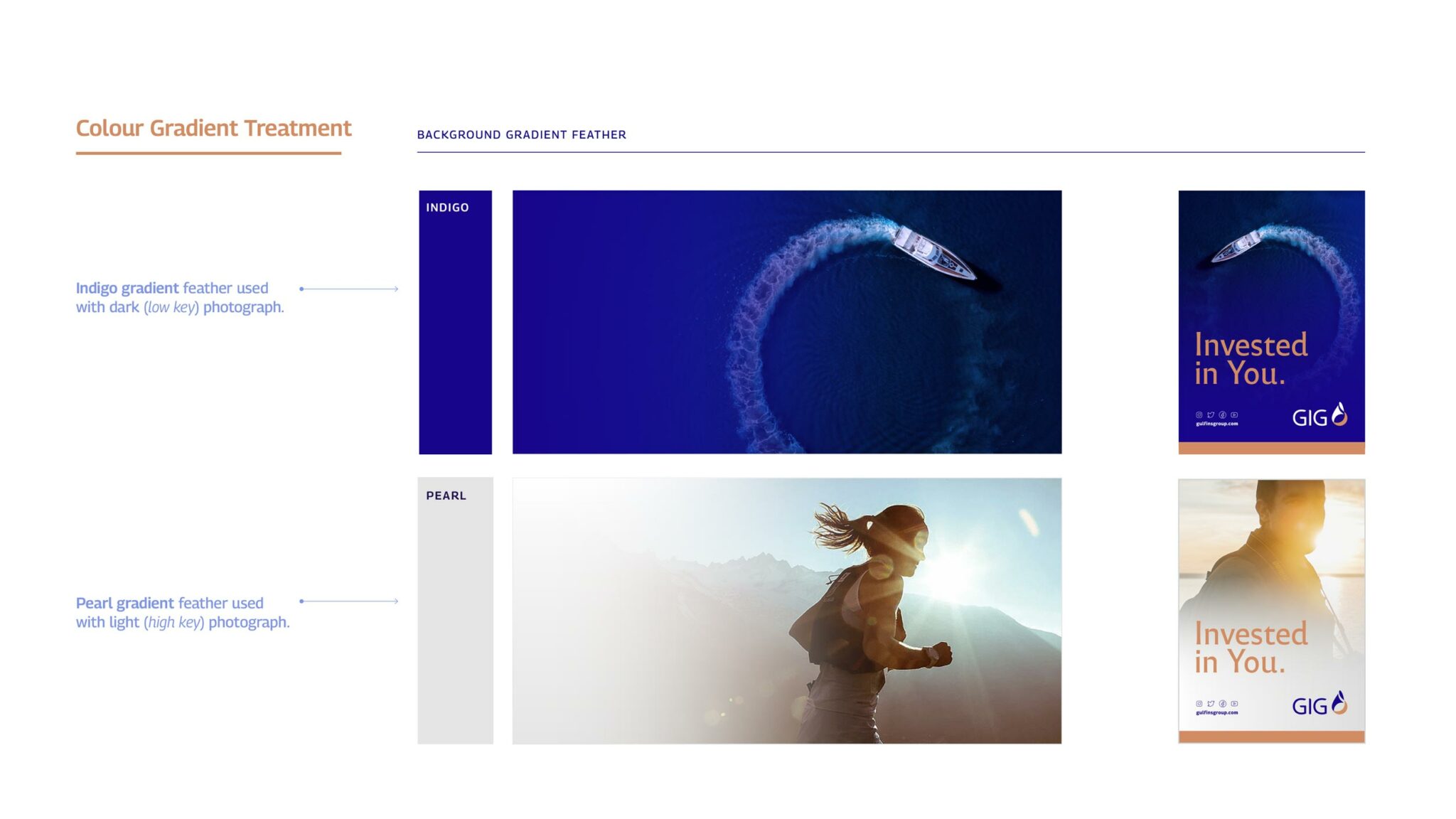Select the yacht aerial photograph
This screenshot has width=1456, height=819.
coord(786,322)
